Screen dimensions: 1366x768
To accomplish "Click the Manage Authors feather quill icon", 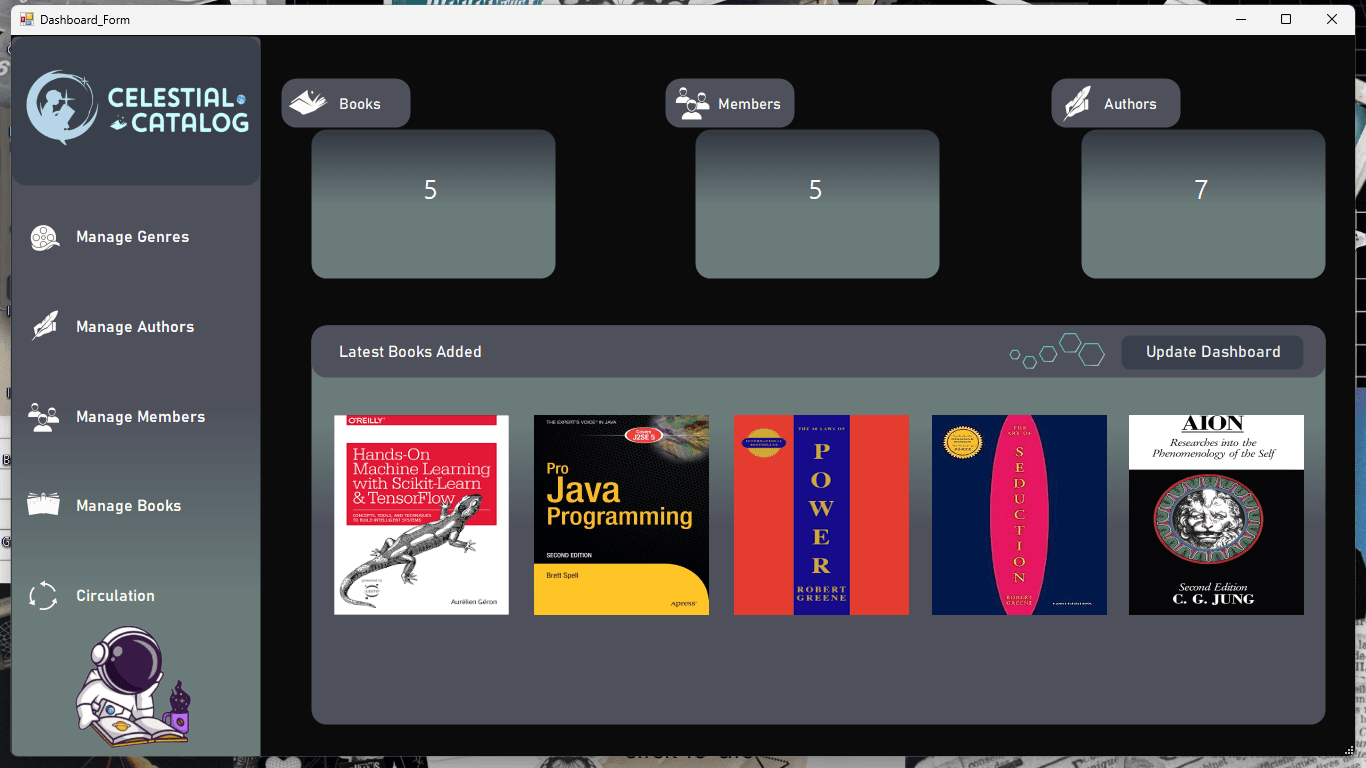I will [44, 327].
